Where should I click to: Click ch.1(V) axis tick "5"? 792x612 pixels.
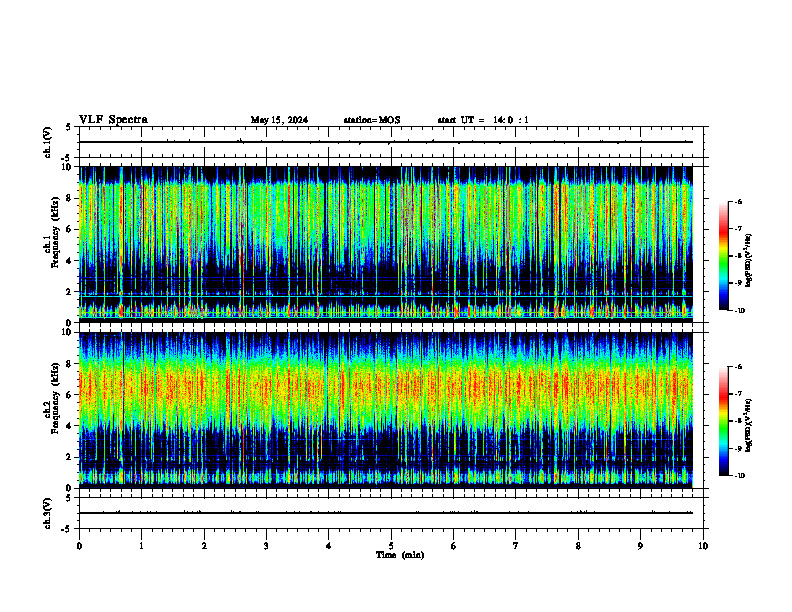[x=69, y=127]
